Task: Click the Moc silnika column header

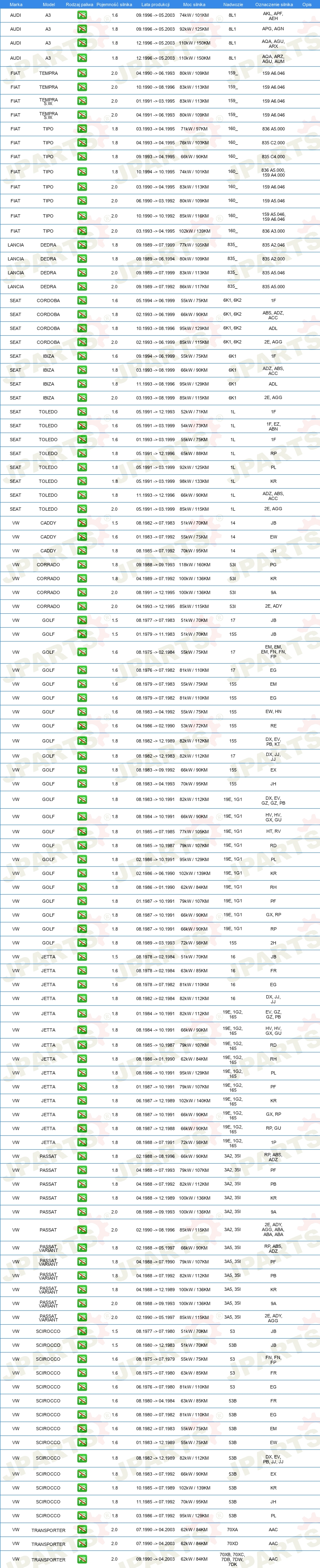Action: pyautogui.click(x=194, y=4)
